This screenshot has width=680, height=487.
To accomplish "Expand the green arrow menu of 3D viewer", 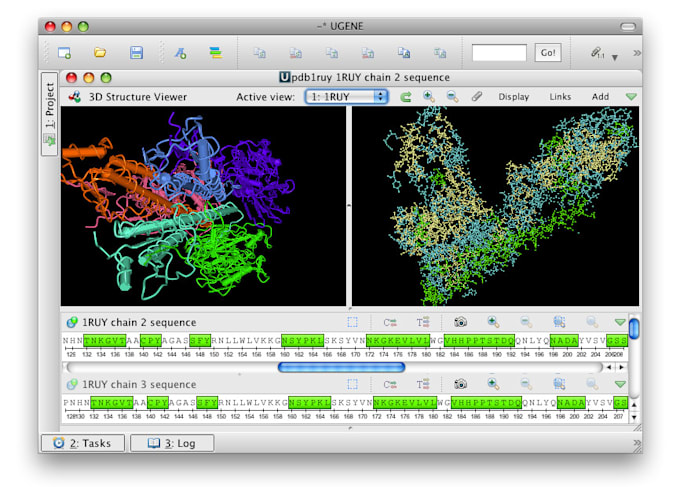I will pos(630,97).
